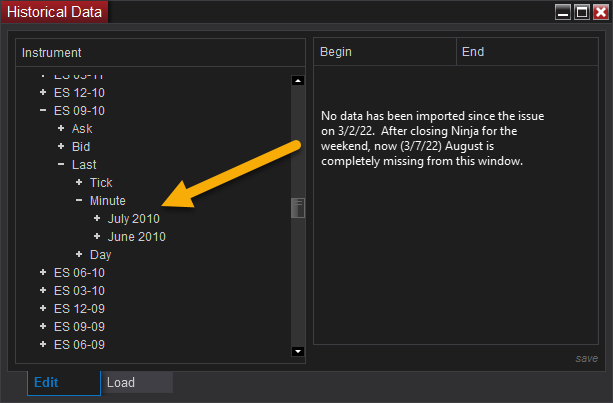Collapse the Last data type node
Image resolution: width=613 pixels, height=403 pixels.
[61, 164]
